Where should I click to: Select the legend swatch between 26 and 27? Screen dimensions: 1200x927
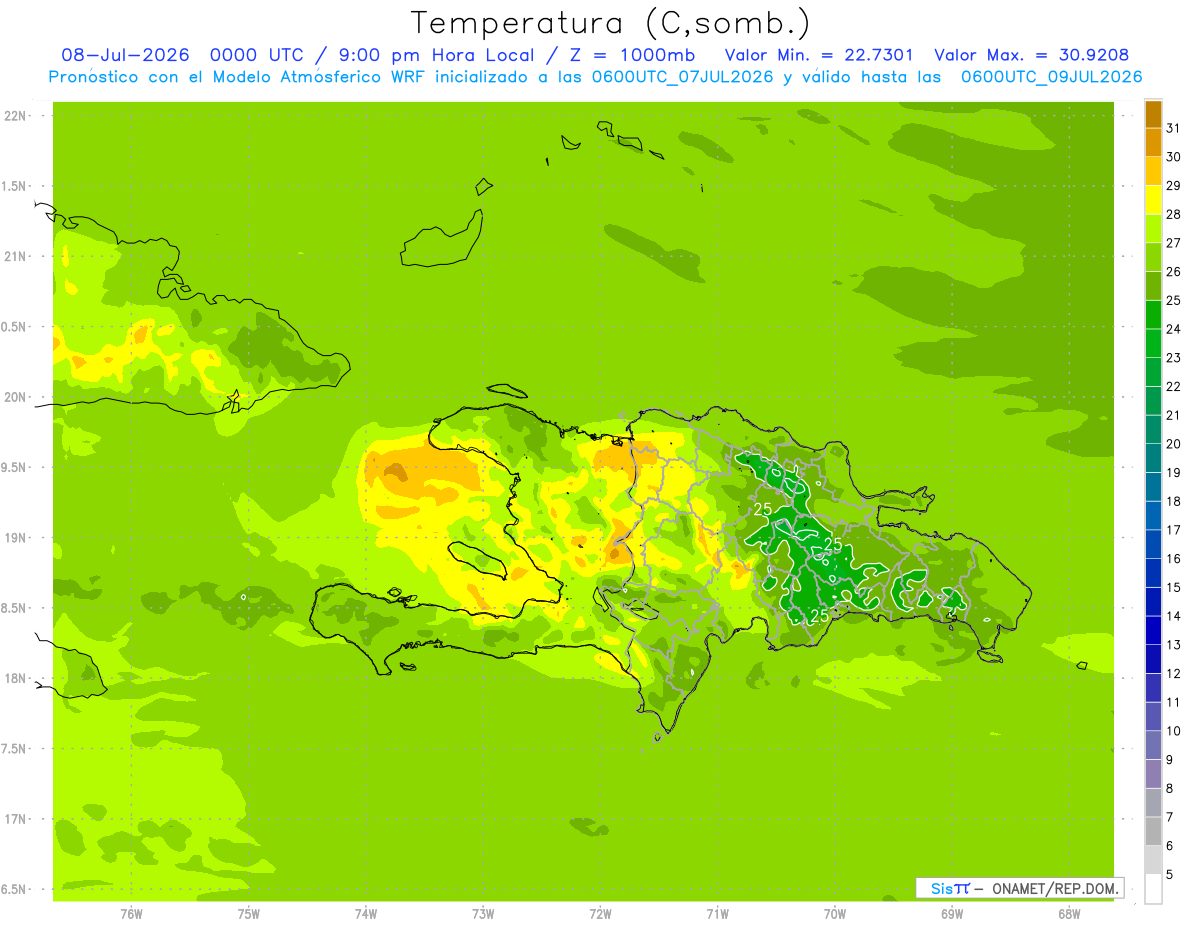(x=1153, y=257)
